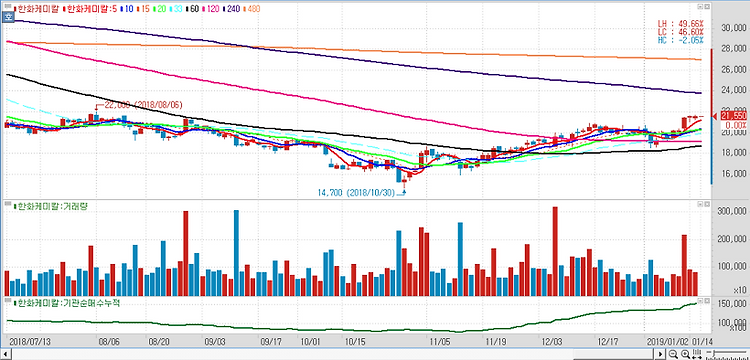
Task: Click the HC : -2.05% value
Action: [681, 40]
